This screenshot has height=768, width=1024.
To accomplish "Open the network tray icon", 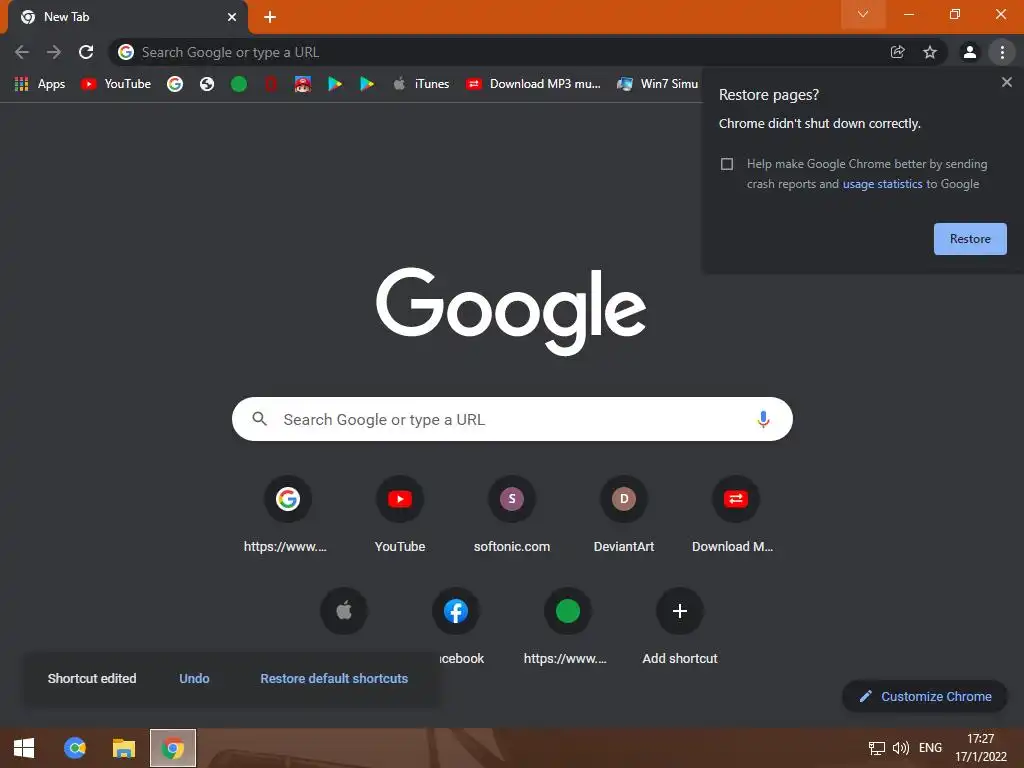I will [876, 748].
